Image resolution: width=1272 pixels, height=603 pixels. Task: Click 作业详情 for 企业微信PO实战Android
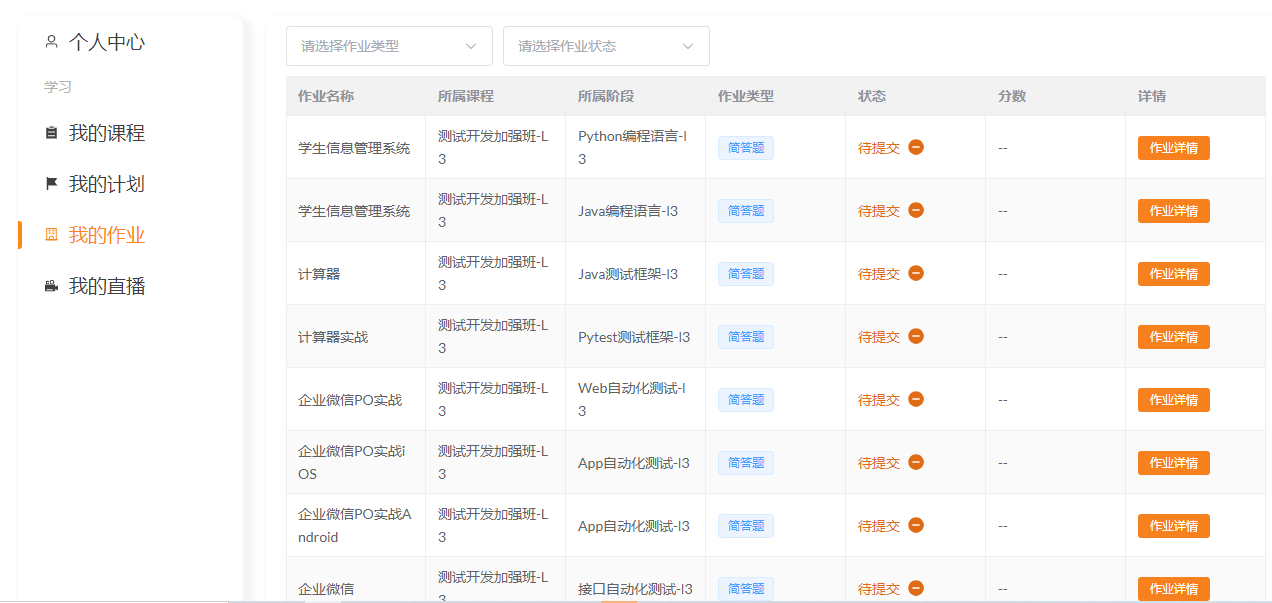tap(1173, 526)
